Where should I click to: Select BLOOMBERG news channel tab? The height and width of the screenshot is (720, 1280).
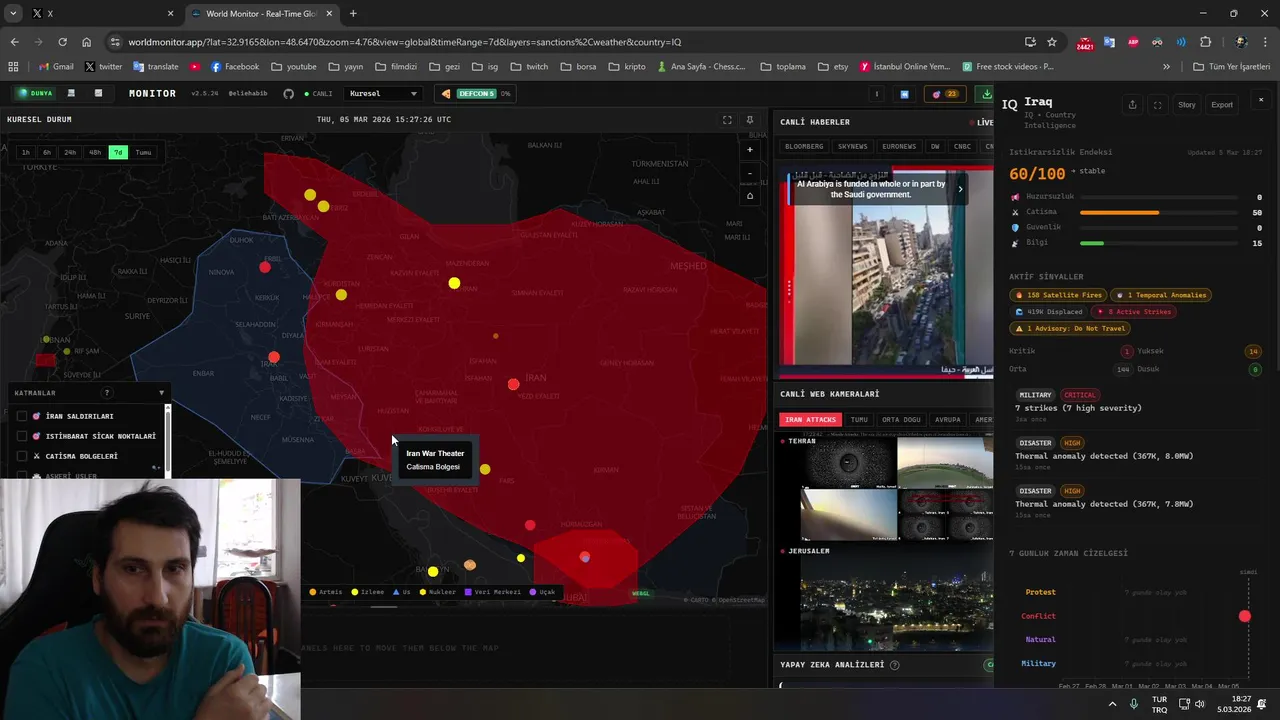pos(804,146)
